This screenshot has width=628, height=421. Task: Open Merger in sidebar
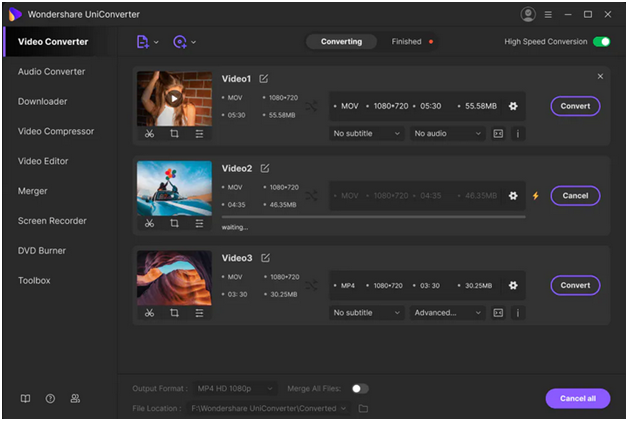[x=32, y=191]
